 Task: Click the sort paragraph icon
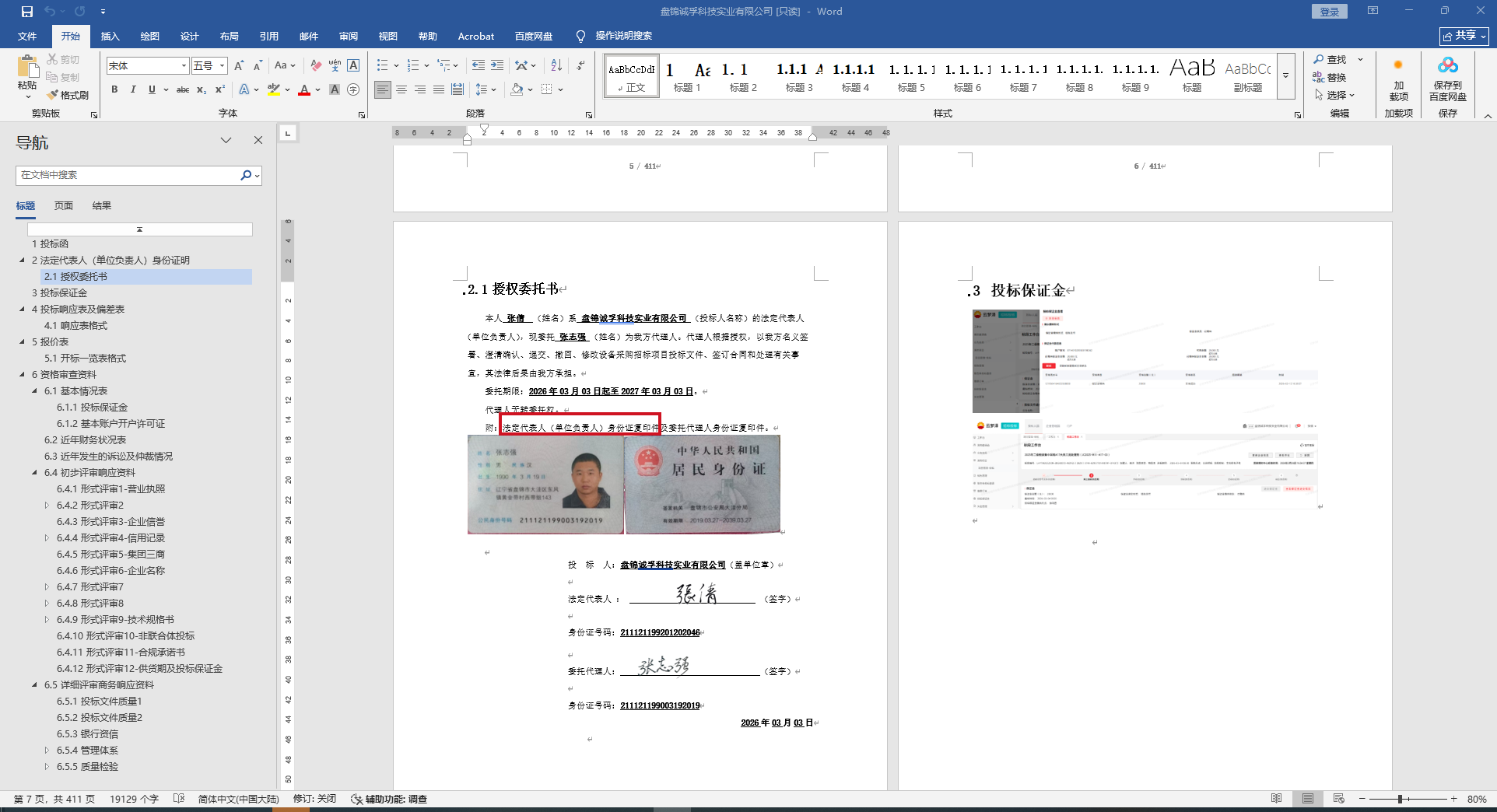(x=556, y=65)
